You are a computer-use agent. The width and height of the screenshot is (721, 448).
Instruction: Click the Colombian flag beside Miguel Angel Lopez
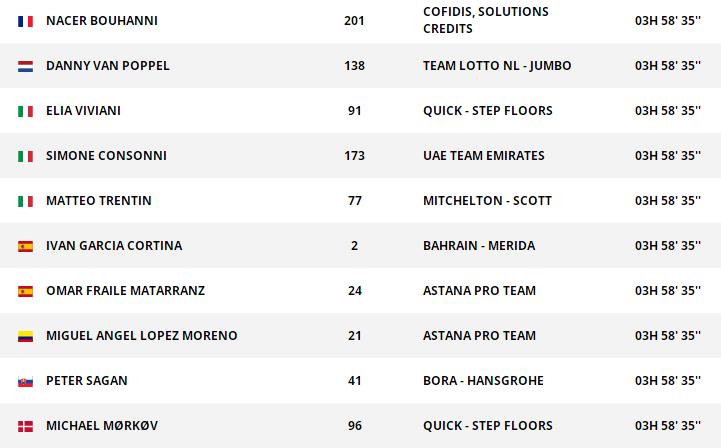25,336
